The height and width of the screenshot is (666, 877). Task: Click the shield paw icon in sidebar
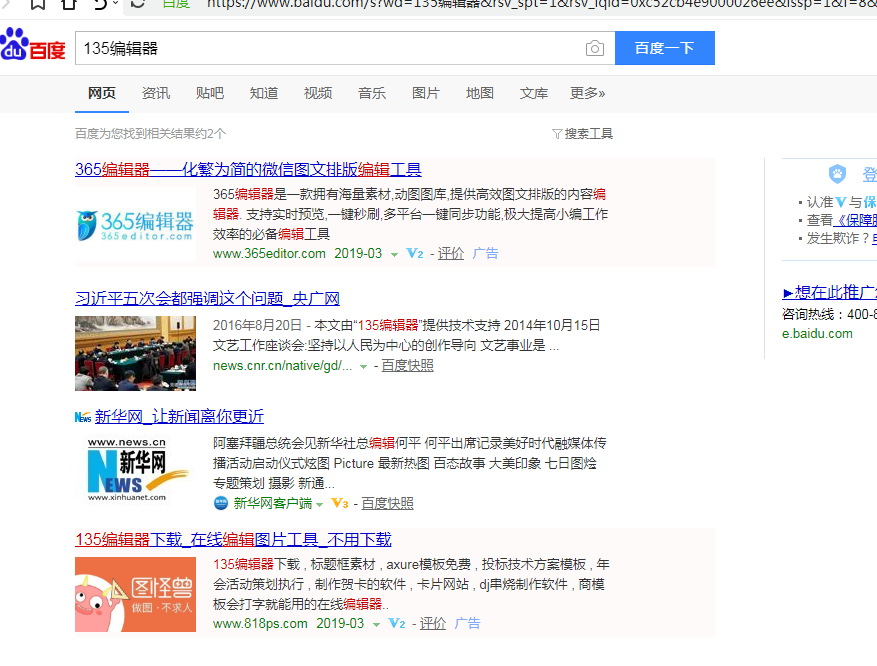(837, 174)
